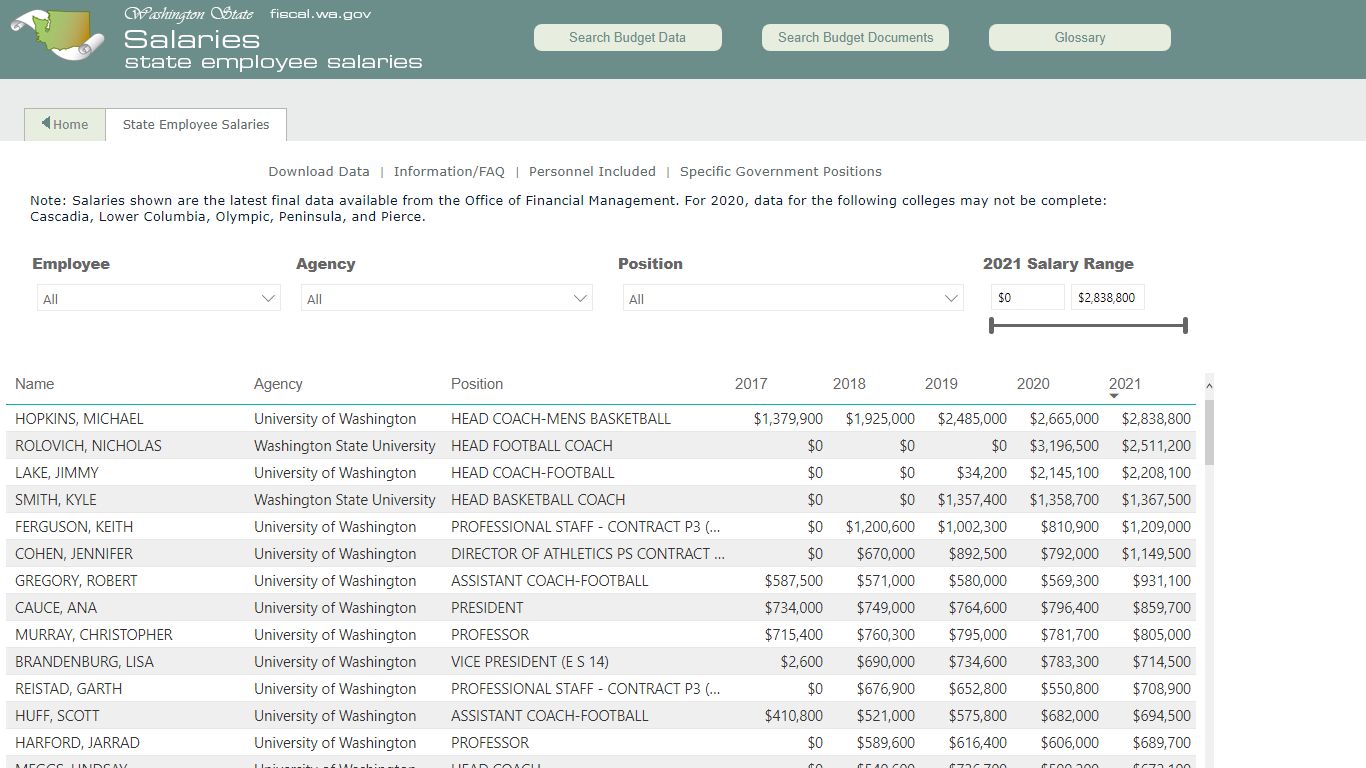The image size is (1366, 768).
Task: Click the $1,367,500 salary in Smith row
Action: pos(1156,500)
